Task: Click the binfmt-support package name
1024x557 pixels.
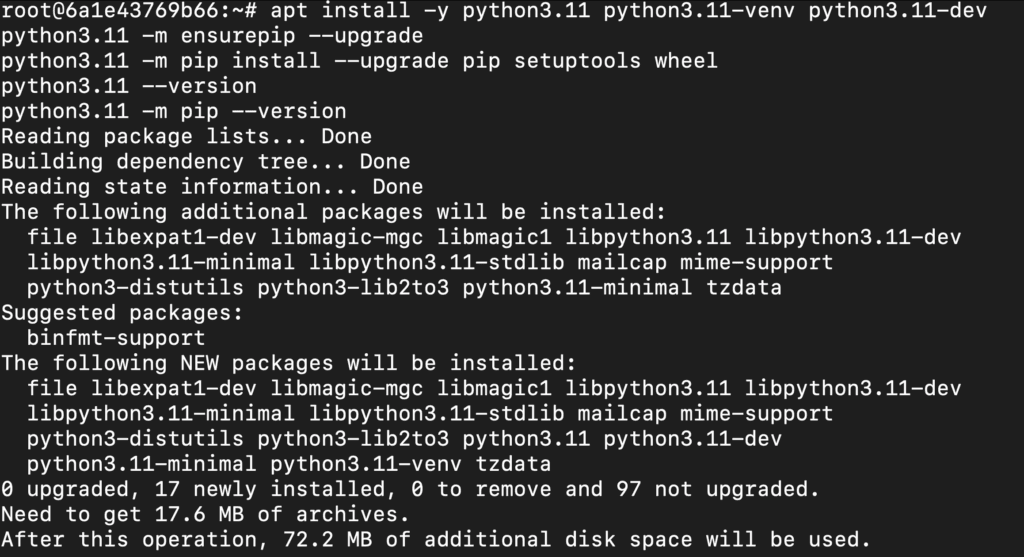Action: (x=116, y=338)
